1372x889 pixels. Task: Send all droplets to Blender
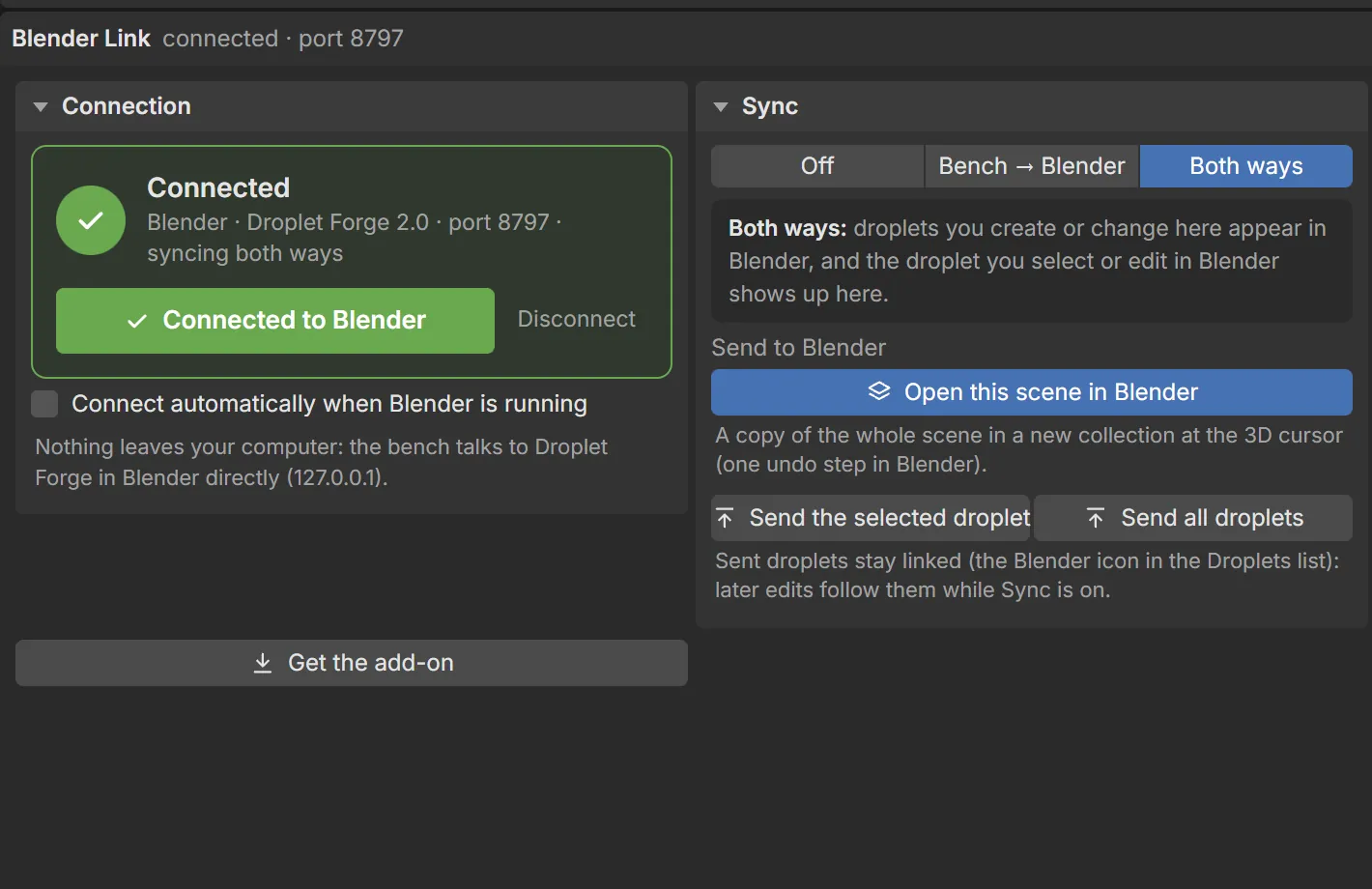click(x=1193, y=518)
